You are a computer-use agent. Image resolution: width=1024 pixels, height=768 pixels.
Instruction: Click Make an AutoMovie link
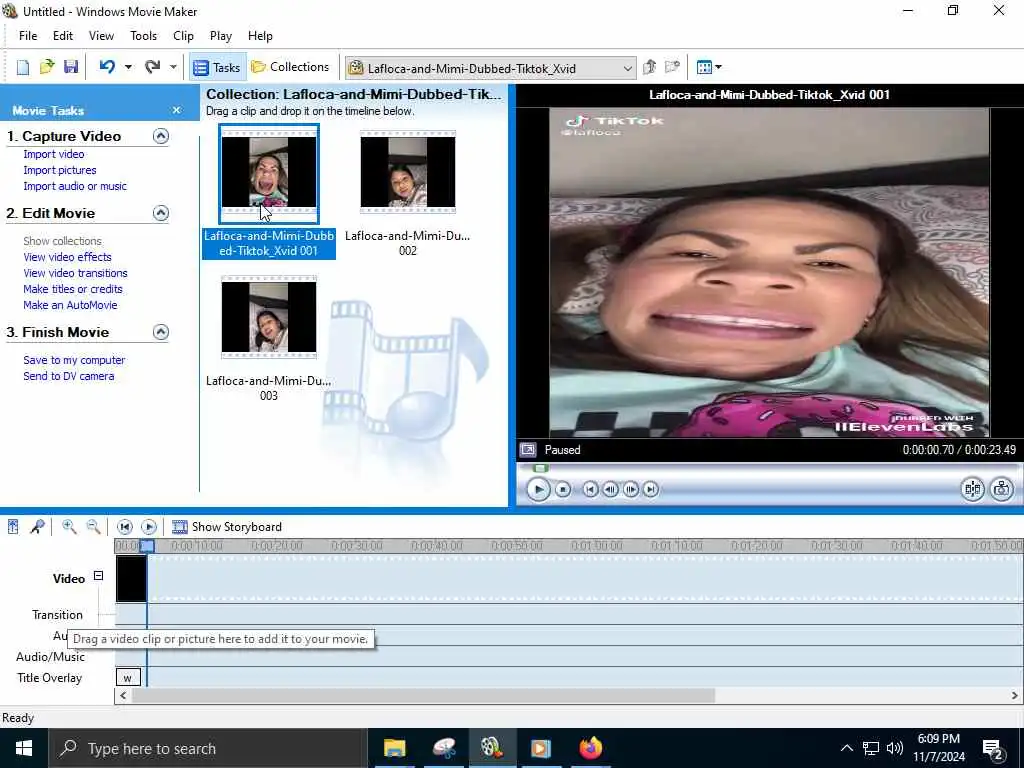(x=71, y=305)
